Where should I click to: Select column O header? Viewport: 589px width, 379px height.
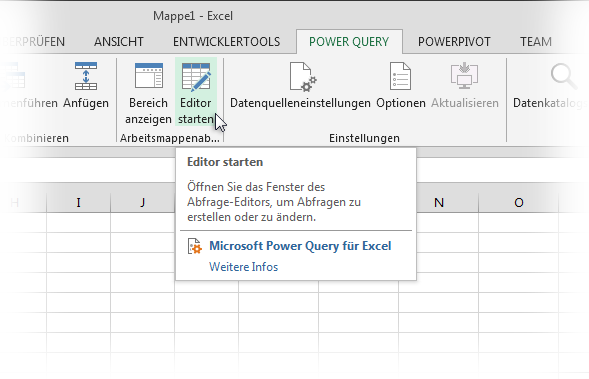pos(519,203)
